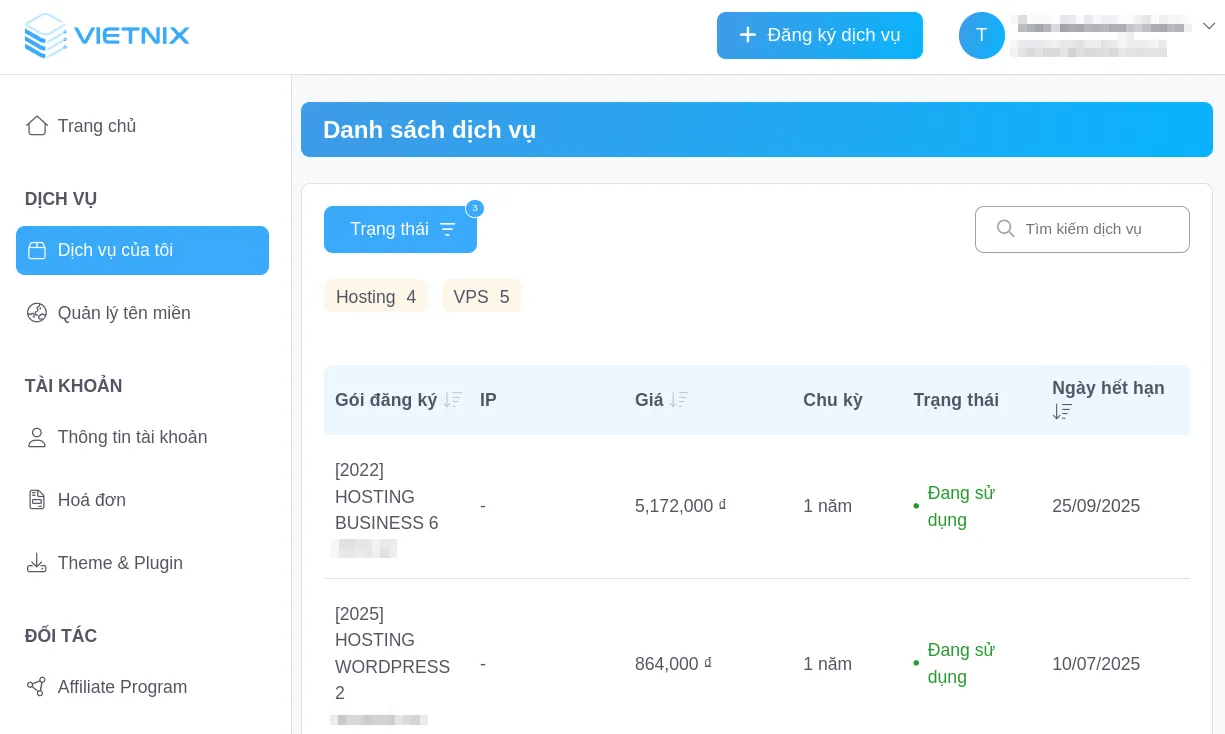Click the download icon beside Theme & Plugin

coord(37,563)
